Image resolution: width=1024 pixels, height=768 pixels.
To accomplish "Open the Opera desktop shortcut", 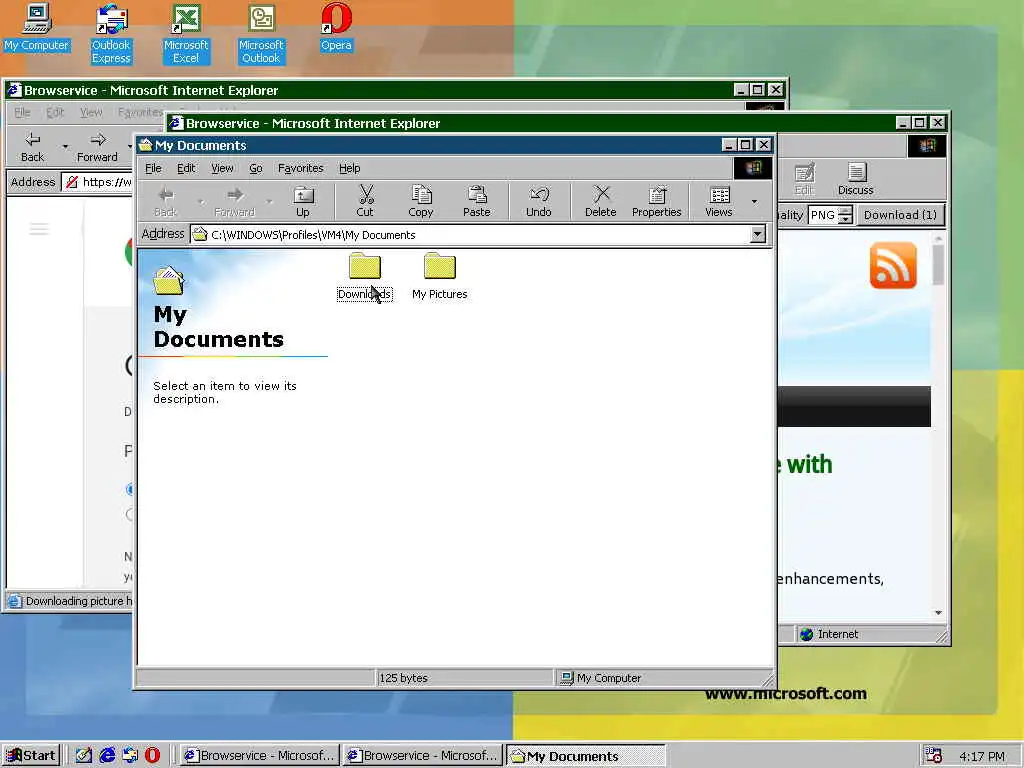I will click(x=336, y=26).
